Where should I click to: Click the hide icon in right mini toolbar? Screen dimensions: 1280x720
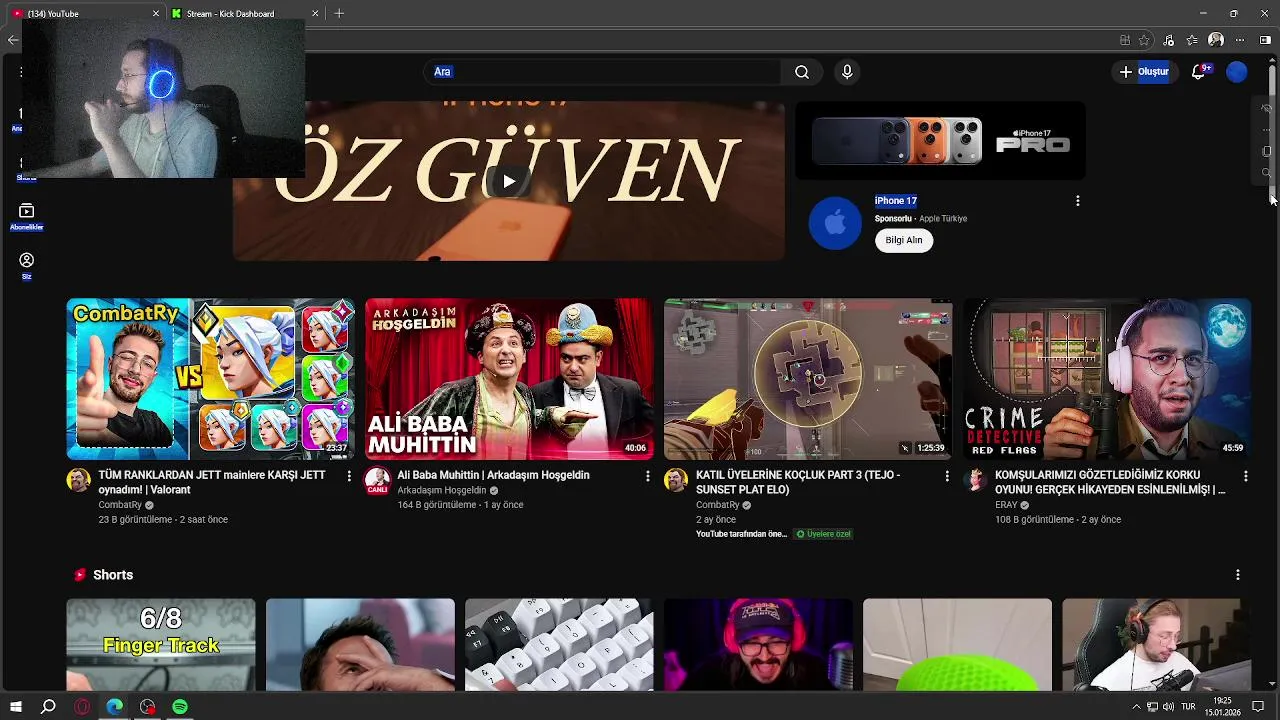click(x=1267, y=108)
